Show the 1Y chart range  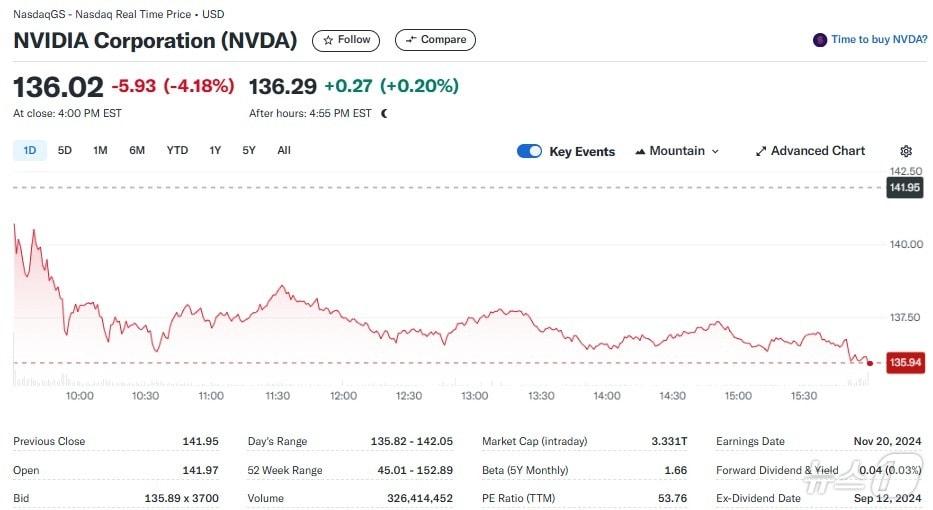pos(215,151)
